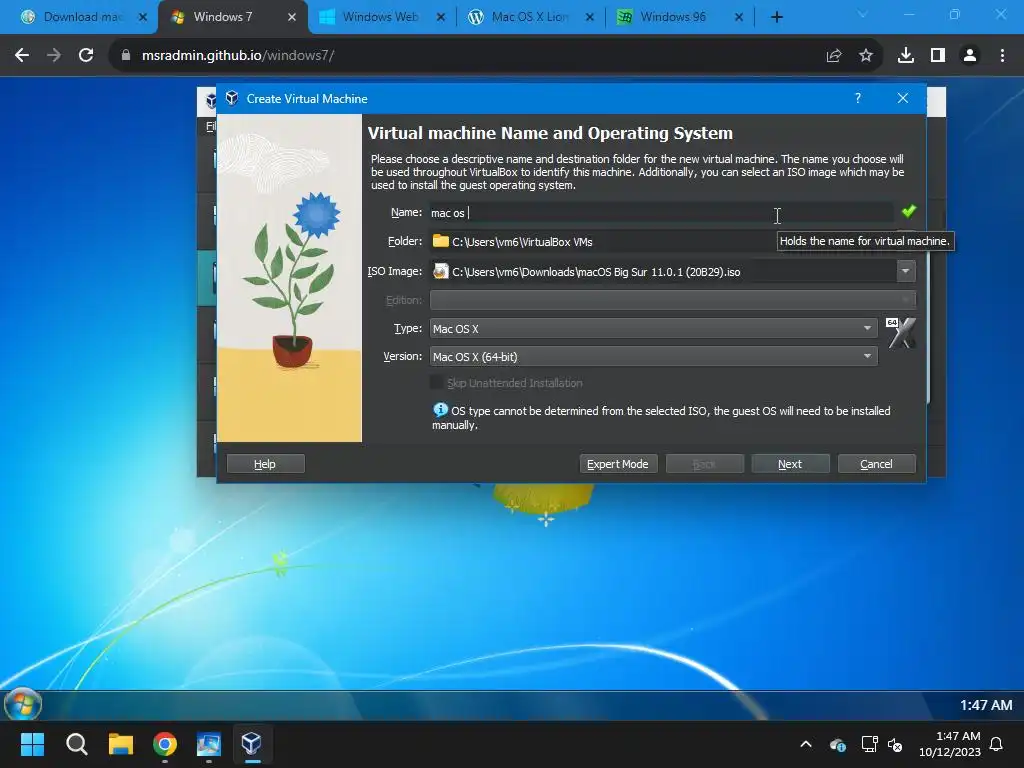The image size is (1024, 768).
Task: Open taskbar Search magnifier
Action: [x=76, y=744]
